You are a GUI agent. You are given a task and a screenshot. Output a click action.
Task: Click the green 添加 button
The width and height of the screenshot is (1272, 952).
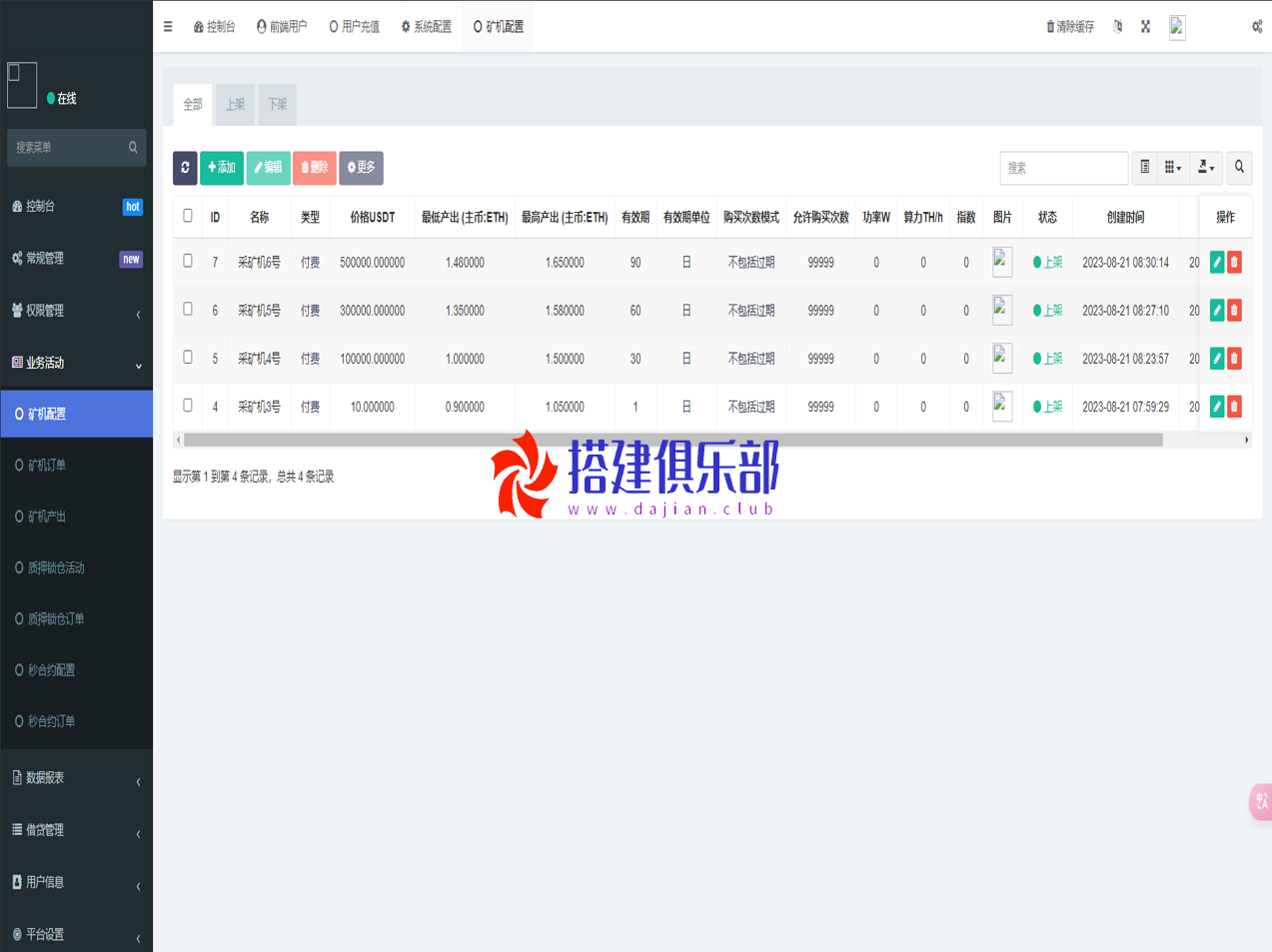tap(222, 168)
